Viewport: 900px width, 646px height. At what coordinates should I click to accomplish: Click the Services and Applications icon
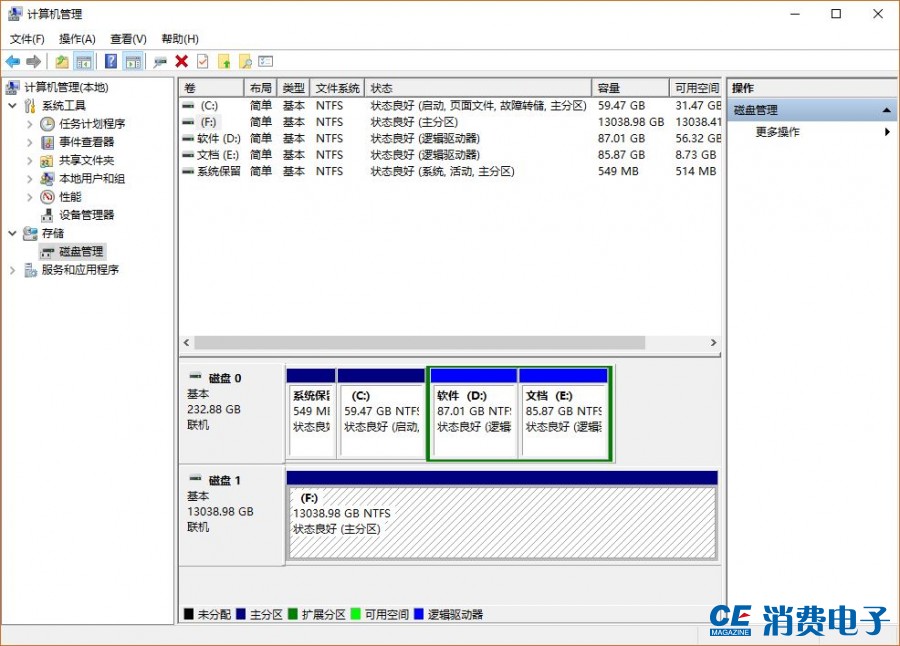tap(30, 270)
